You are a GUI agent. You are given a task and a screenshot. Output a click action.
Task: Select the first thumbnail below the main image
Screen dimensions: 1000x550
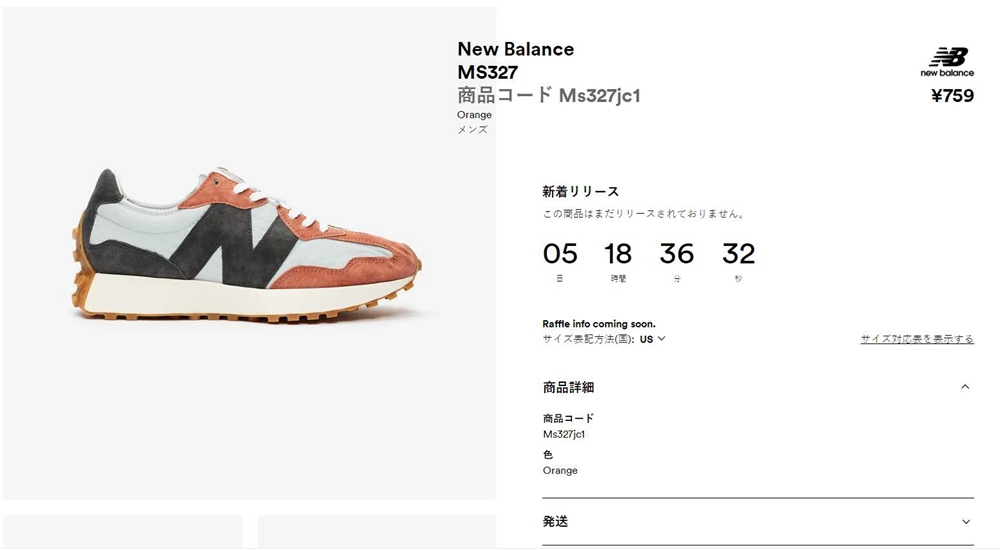coord(122,531)
